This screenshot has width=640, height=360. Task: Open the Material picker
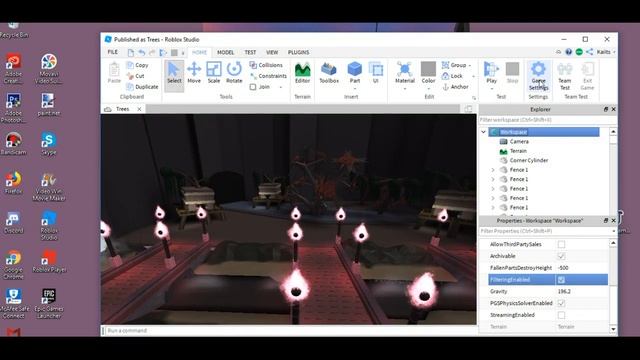tap(404, 73)
